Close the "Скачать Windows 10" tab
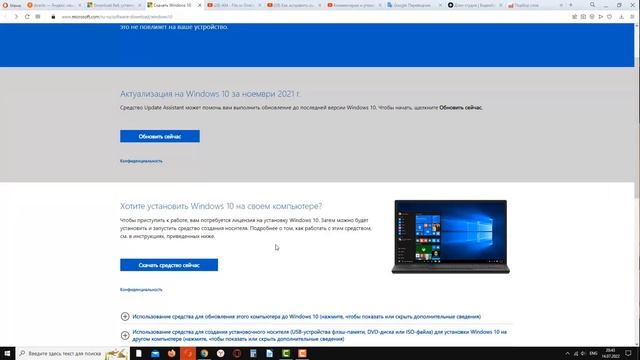This screenshot has height=360, width=640. pyautogui.click(x=200, y=5)
